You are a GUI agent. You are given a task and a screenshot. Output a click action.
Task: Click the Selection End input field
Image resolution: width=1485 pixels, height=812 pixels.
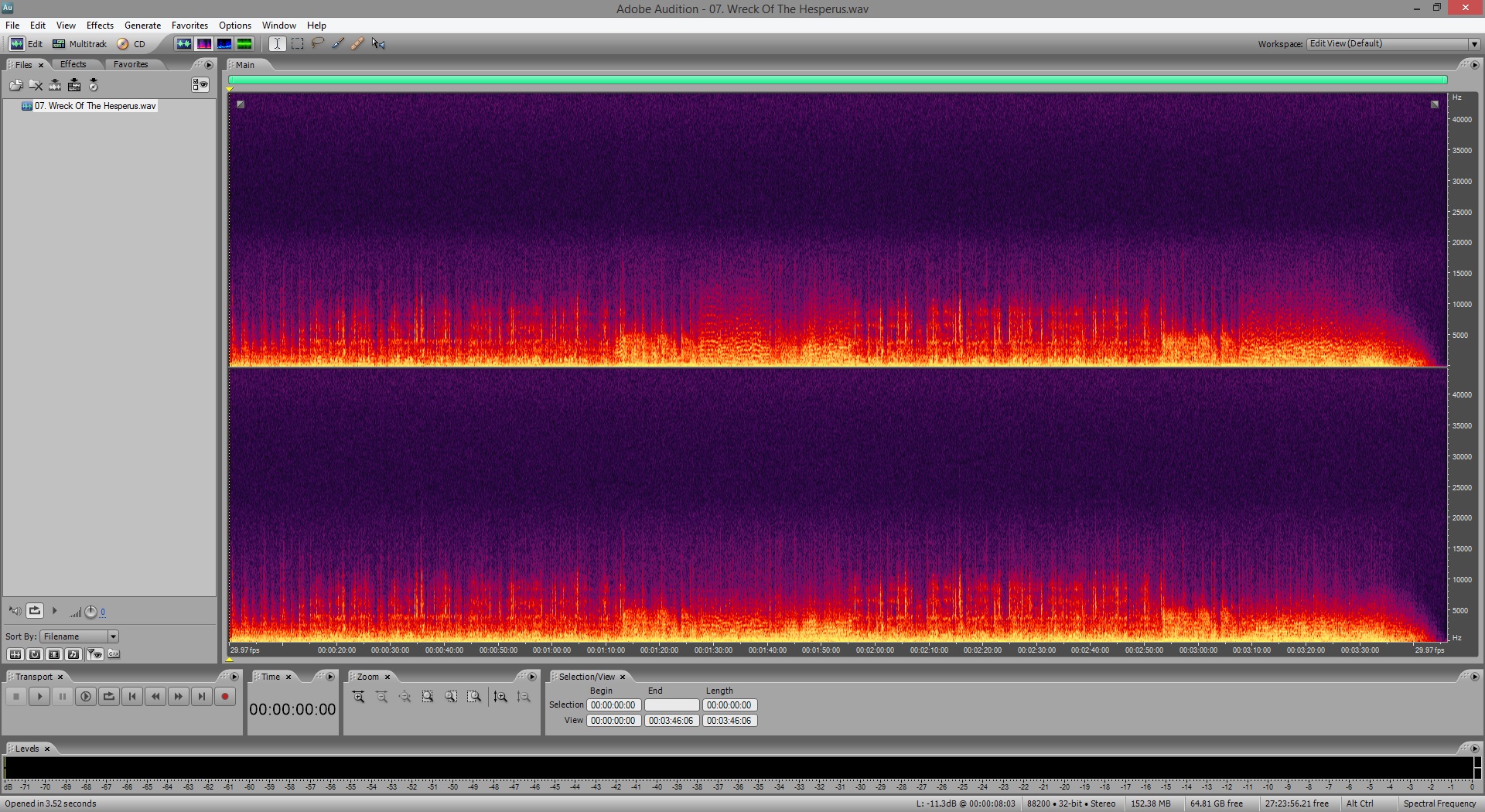click(672, 705)
